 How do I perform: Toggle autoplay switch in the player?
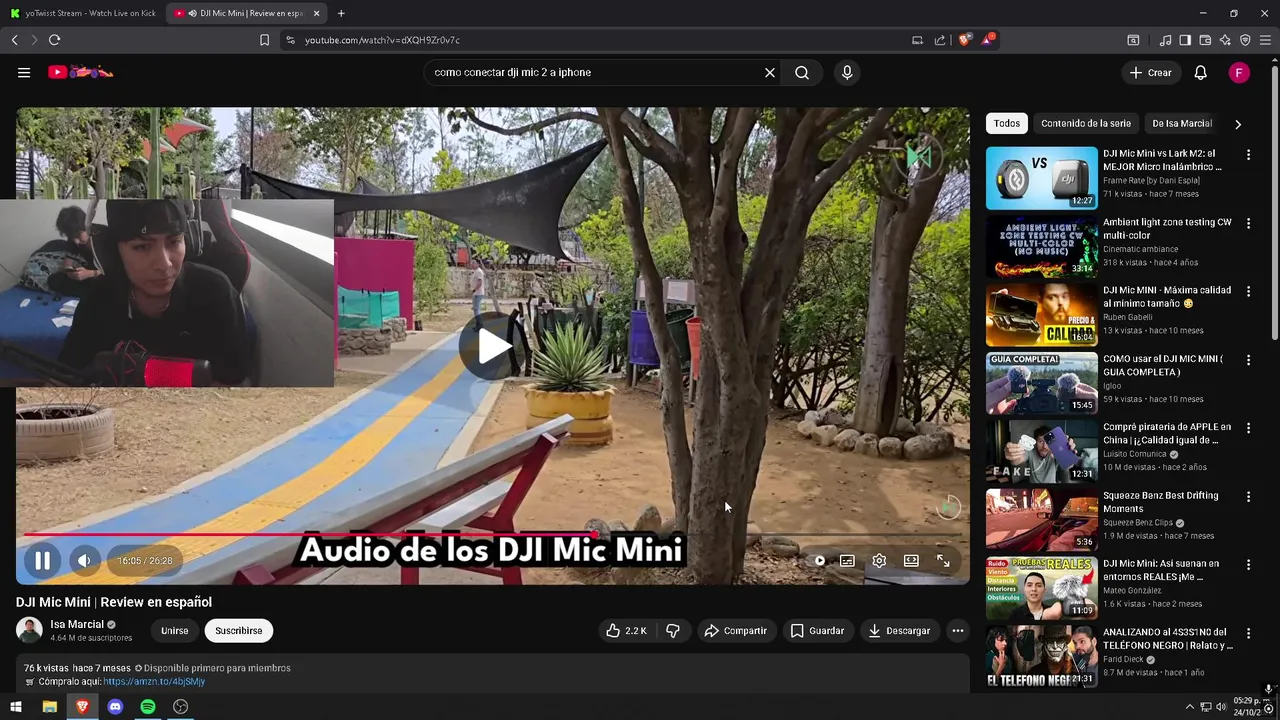pos(818,561)
